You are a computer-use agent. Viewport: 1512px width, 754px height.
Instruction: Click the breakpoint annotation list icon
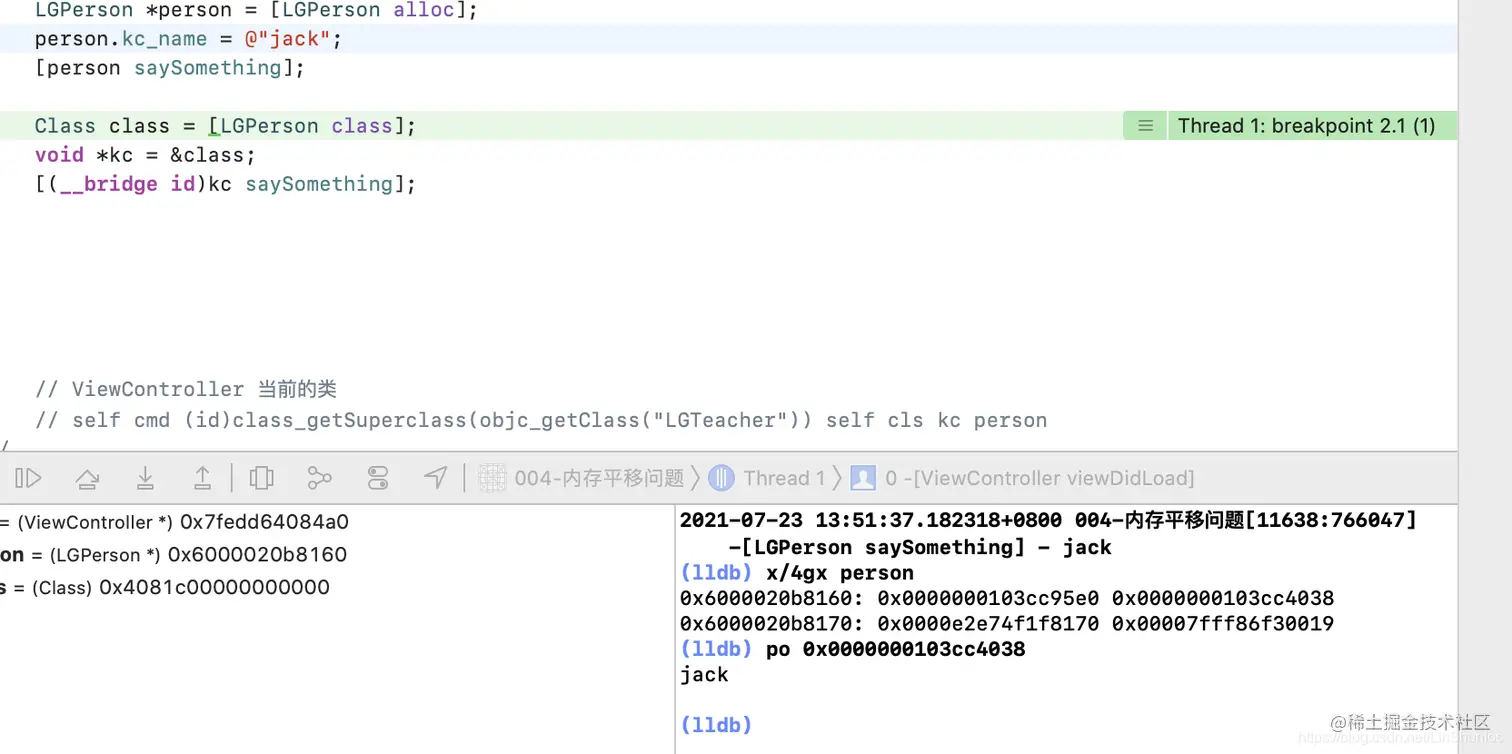click(1146, 126)
